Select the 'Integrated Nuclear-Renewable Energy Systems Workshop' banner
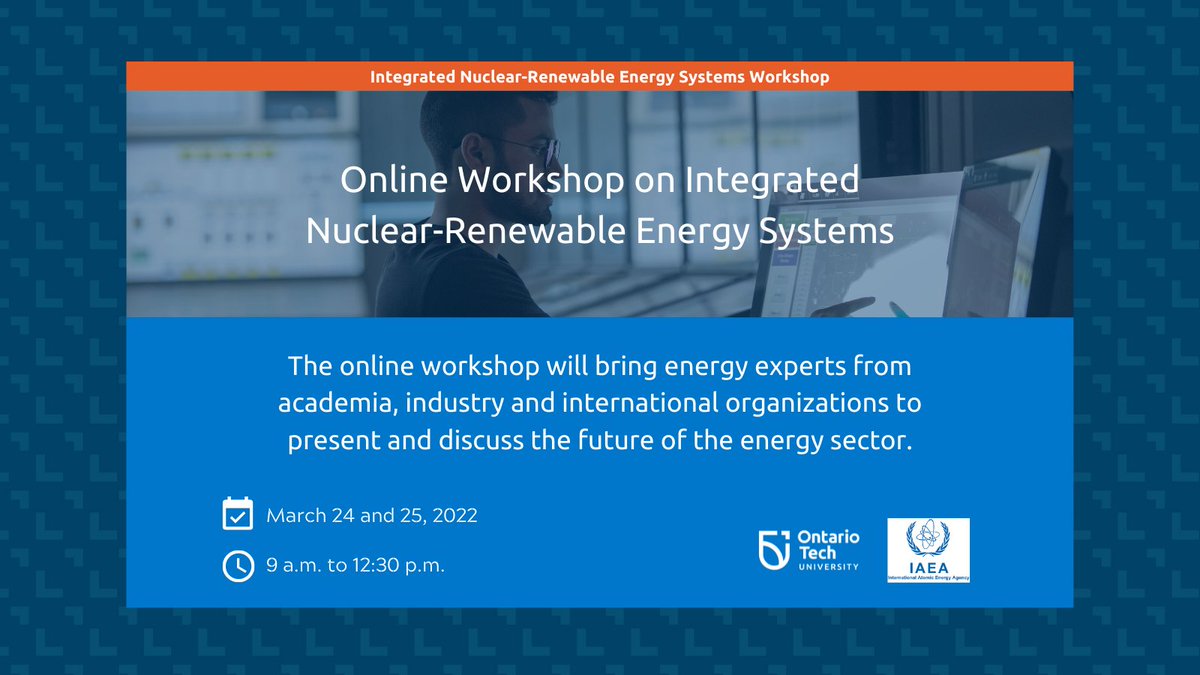The image size is (1200, 675). [x=600, y=75]
